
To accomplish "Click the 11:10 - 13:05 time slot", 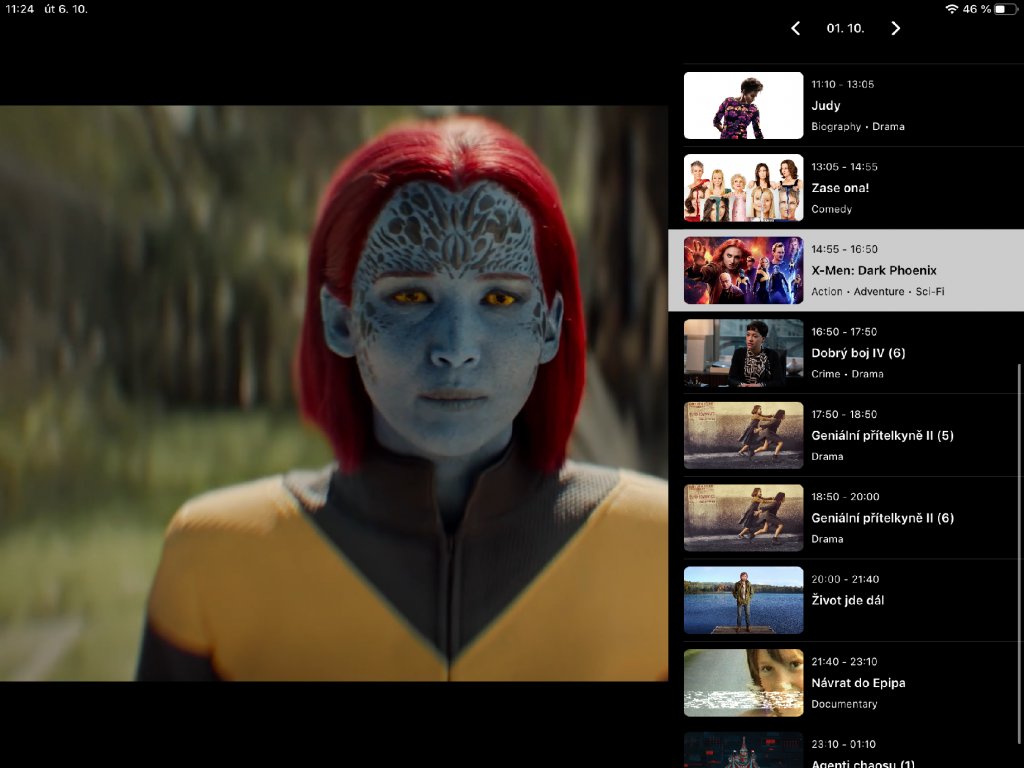I will tap(842, 84).
